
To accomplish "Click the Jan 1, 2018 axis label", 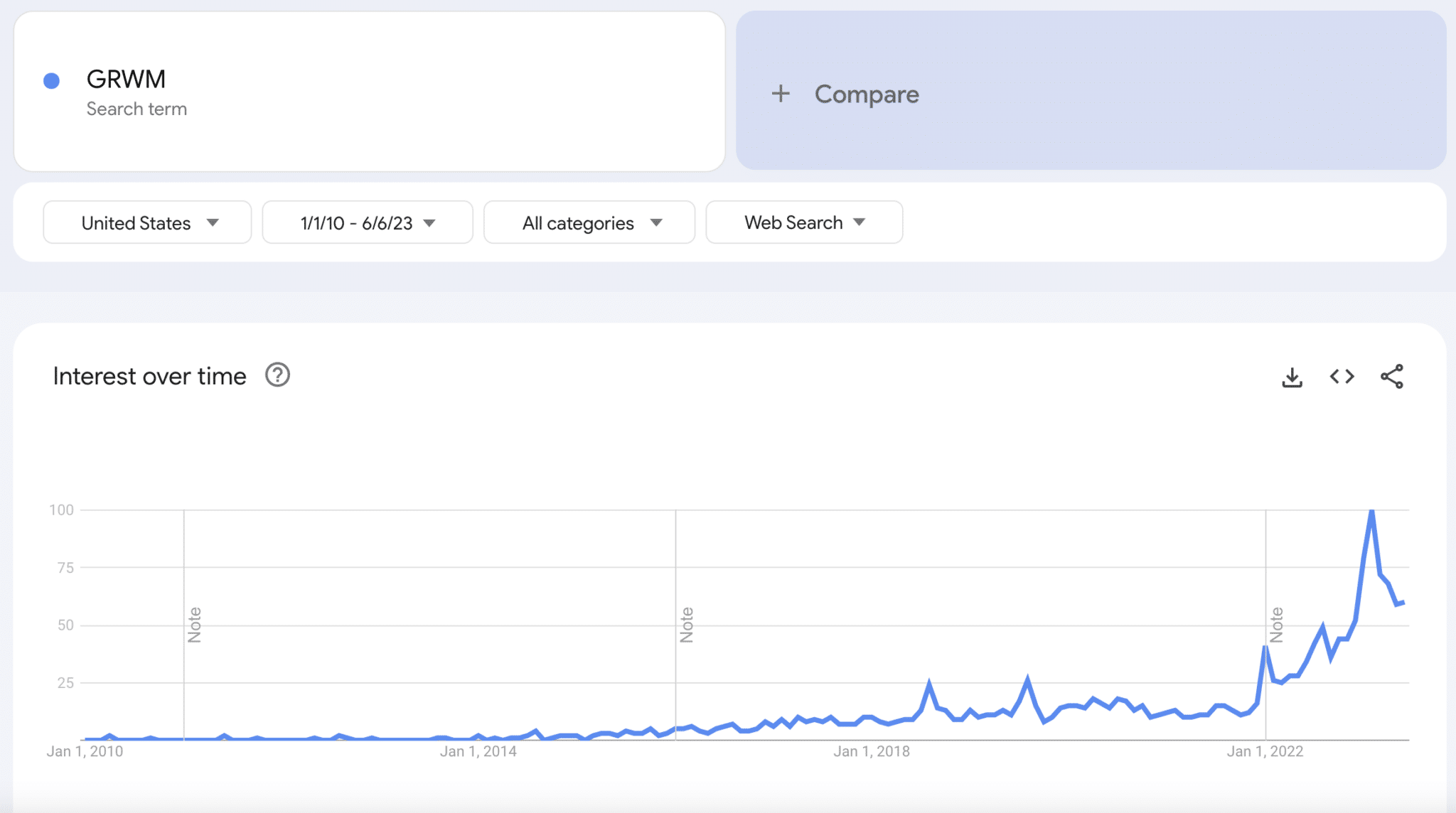I will pos(871,751).
